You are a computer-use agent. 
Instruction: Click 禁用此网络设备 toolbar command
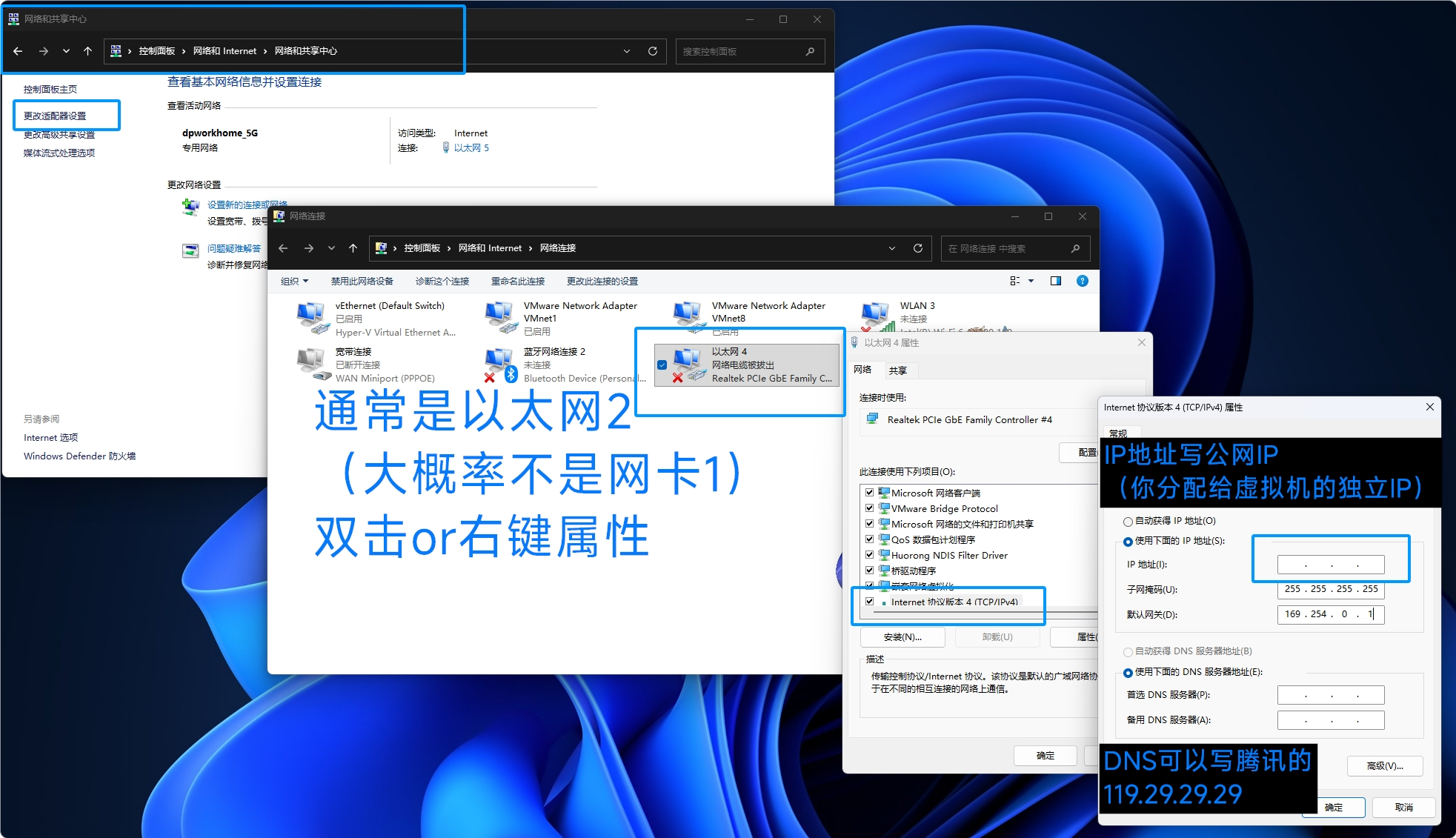[362, 281]
